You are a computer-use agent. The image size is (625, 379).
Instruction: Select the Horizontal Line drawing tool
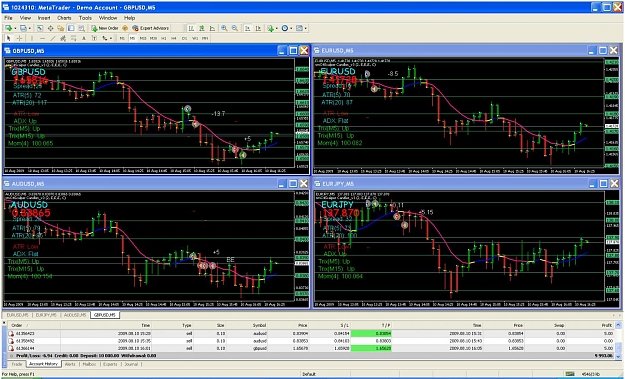[x=42, y=38]
